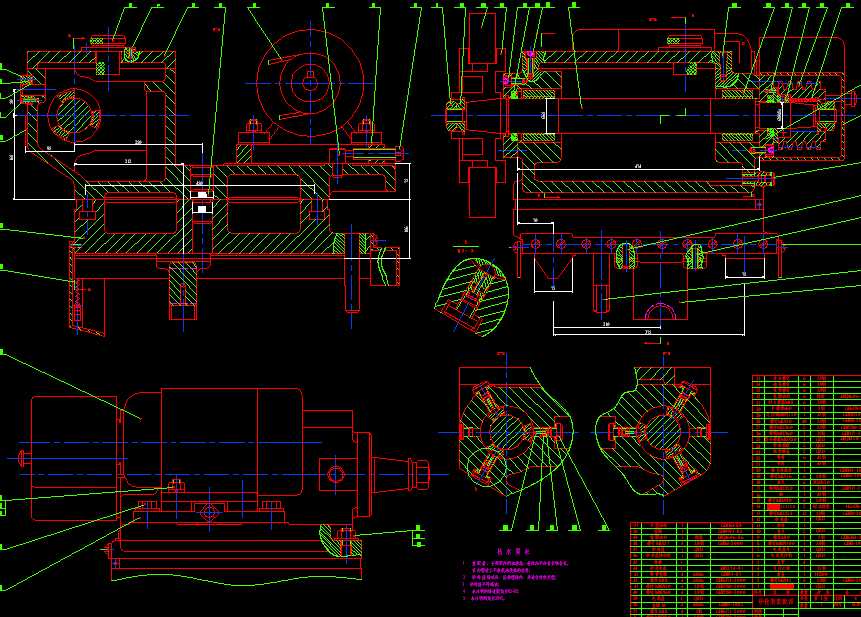Select the 454 dimension in spindle view
Screen dimensions: 861x617
tap(637, 165)
